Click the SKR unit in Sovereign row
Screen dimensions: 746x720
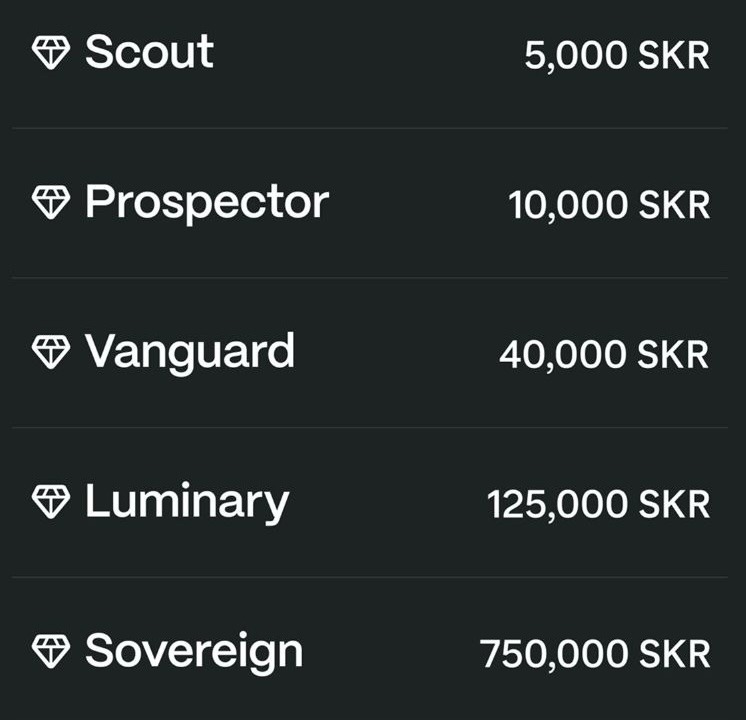coord(674,655)
